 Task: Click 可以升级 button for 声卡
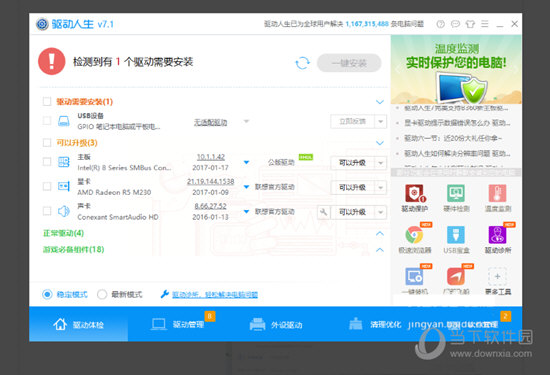pyautogui.click(x=353, y=212)
